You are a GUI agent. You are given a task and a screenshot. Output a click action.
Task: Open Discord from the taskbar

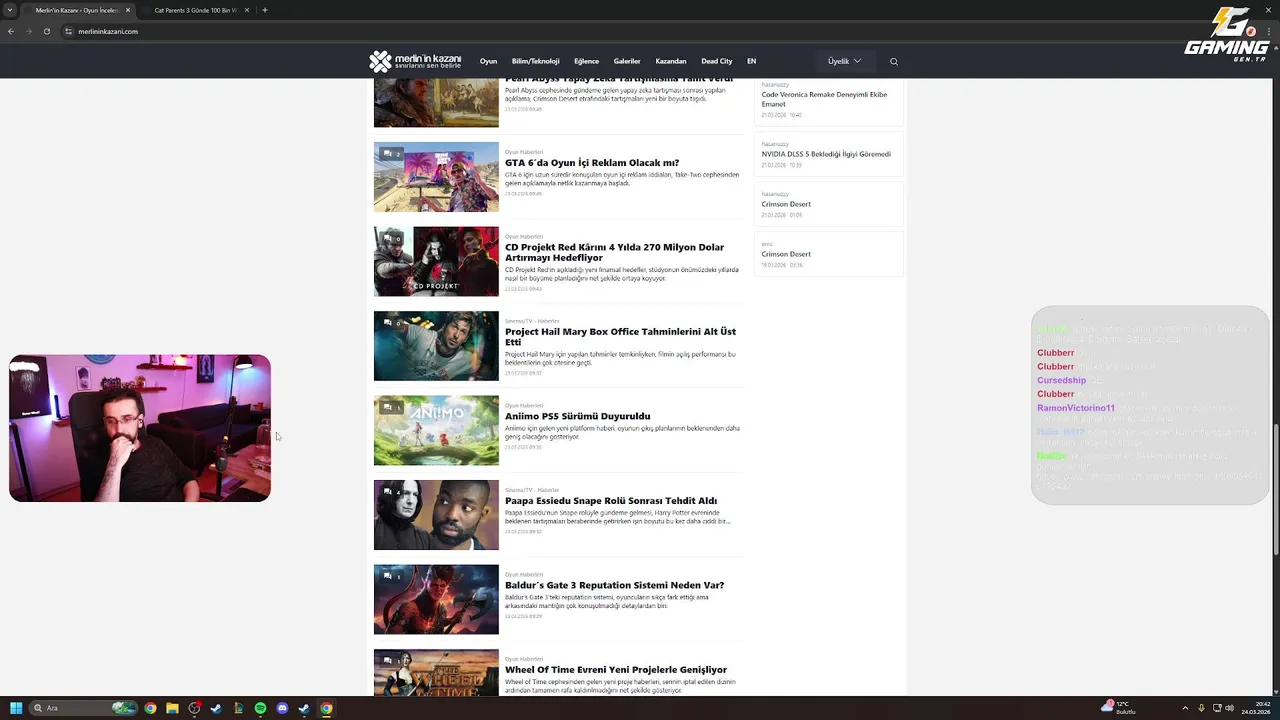tap(282, 708)
